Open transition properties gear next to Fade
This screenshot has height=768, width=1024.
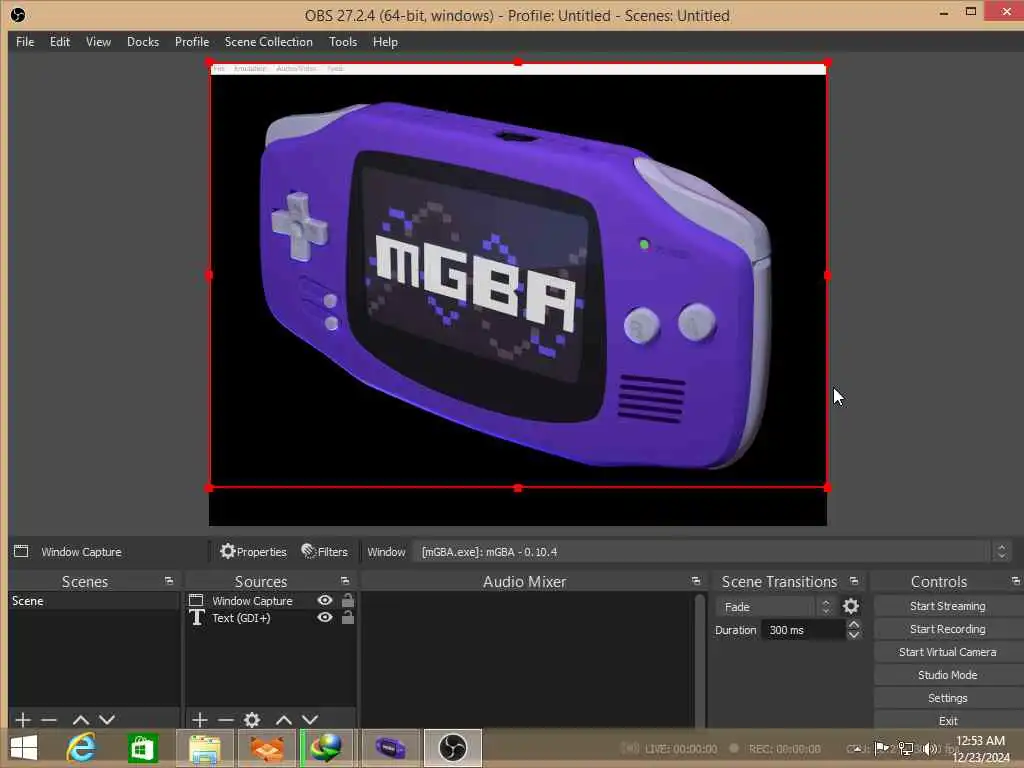pyautogui.click(x=851, y=607)
